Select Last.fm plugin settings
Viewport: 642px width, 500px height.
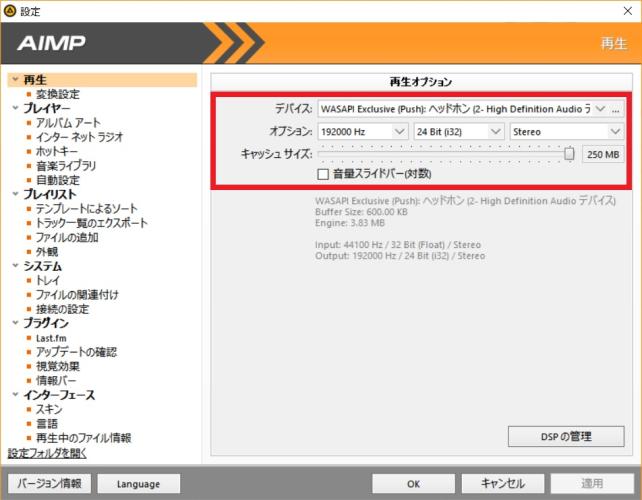[51, 338]
